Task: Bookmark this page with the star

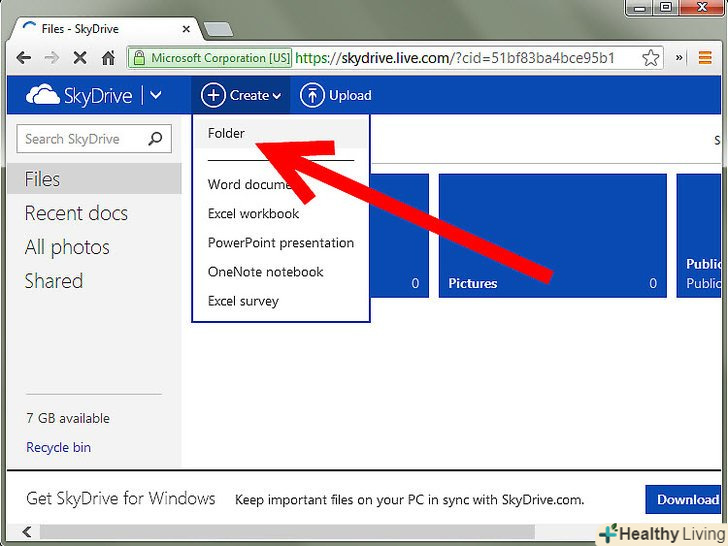Action: (x=650, y=58)
